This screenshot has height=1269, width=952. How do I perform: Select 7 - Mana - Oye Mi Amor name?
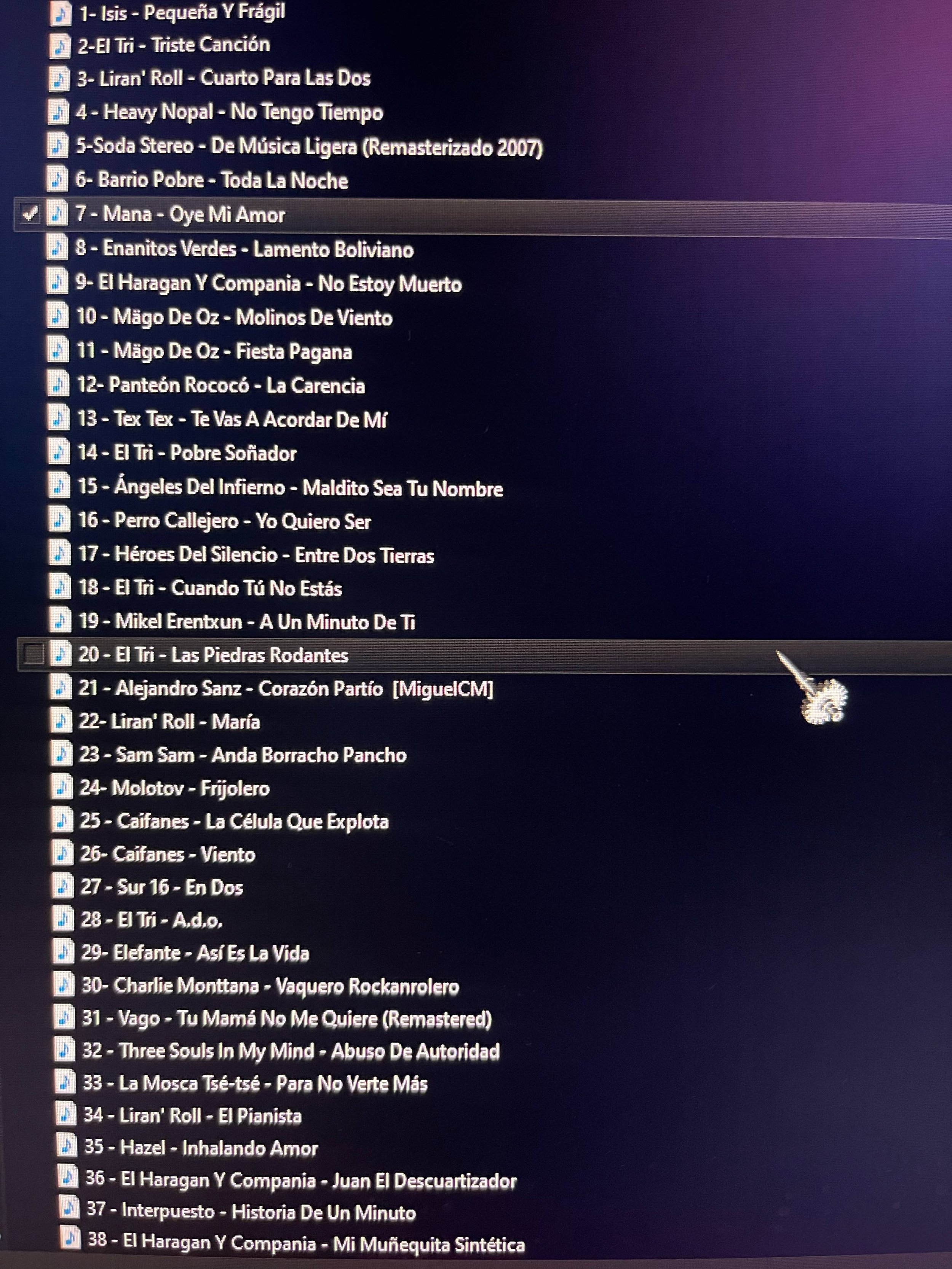180,215
